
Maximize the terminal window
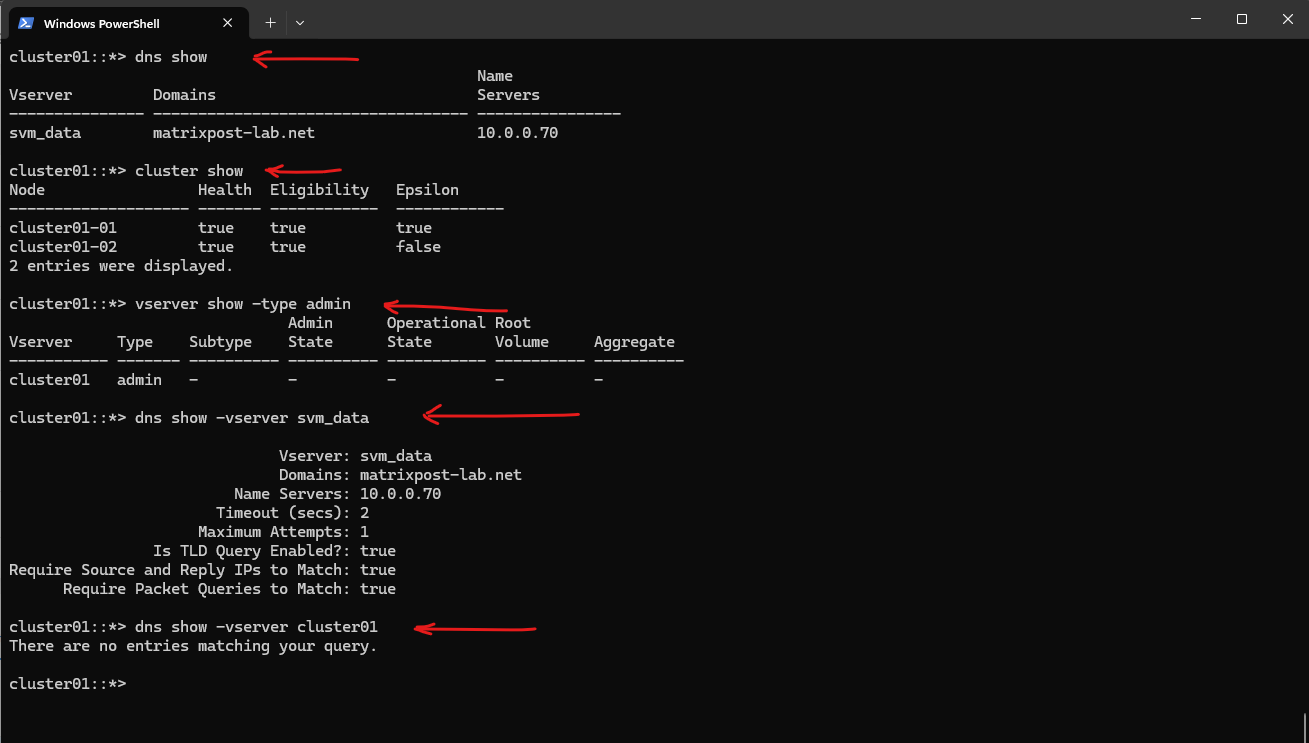(x=1241, y=19)
